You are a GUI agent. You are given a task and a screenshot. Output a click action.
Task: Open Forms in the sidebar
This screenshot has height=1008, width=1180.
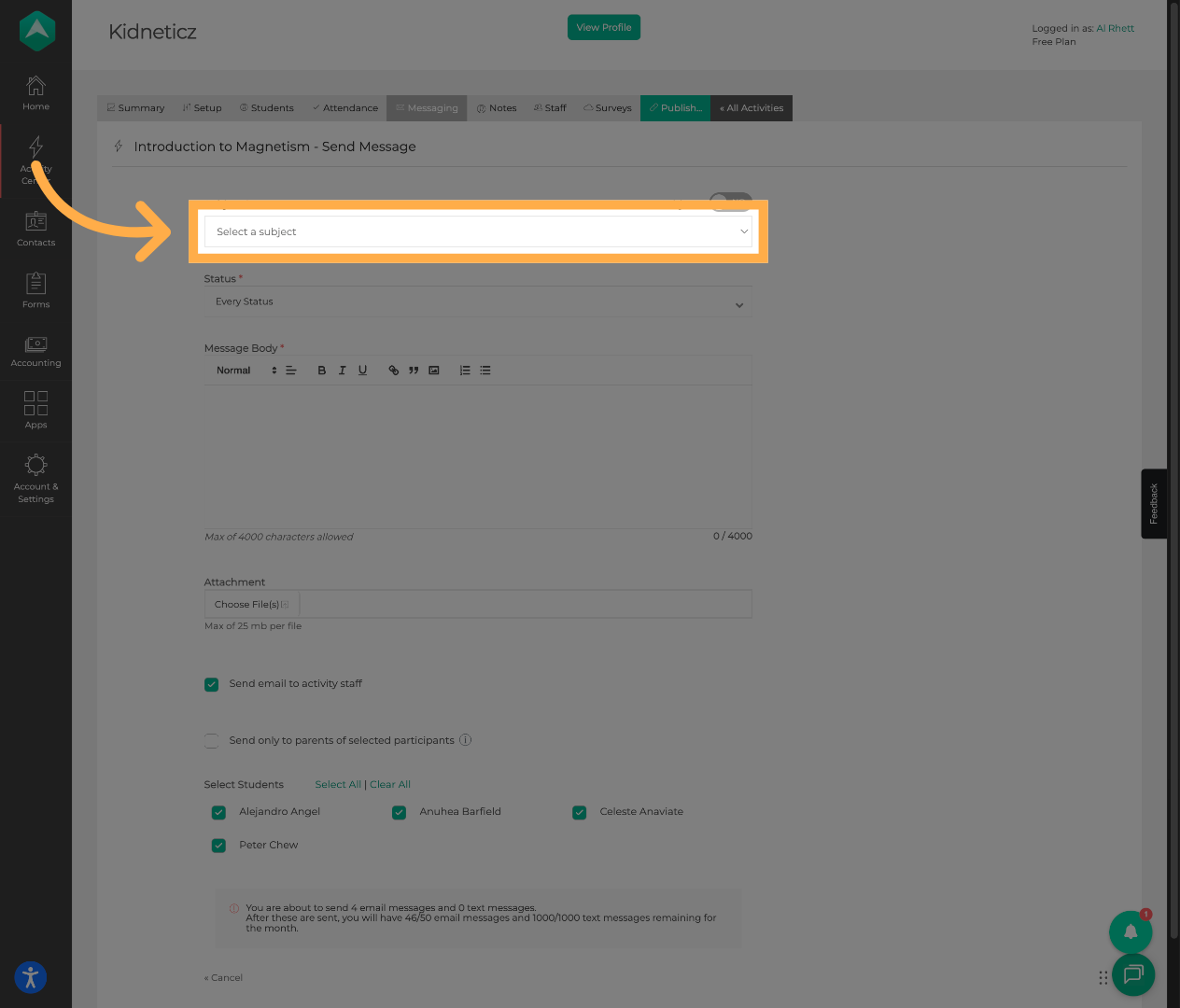(35, 289)
